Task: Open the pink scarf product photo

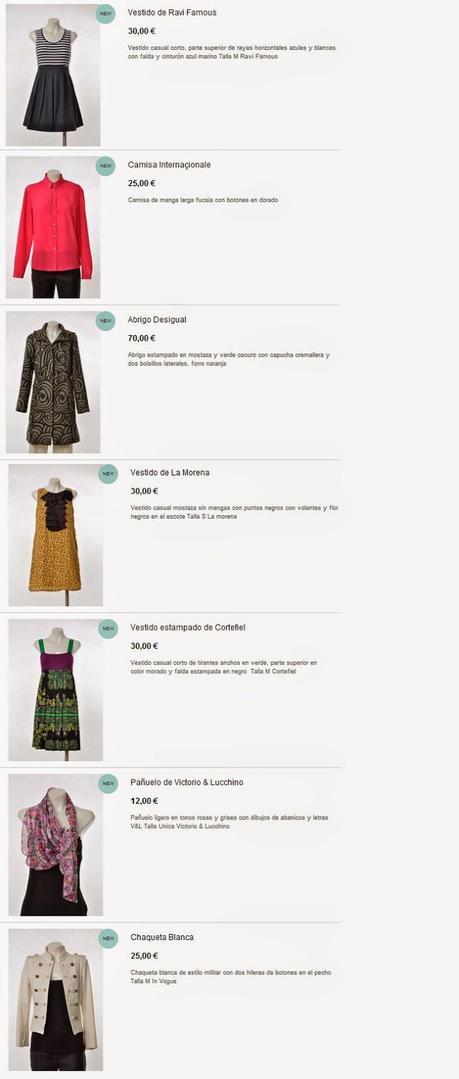Action: 56,844
